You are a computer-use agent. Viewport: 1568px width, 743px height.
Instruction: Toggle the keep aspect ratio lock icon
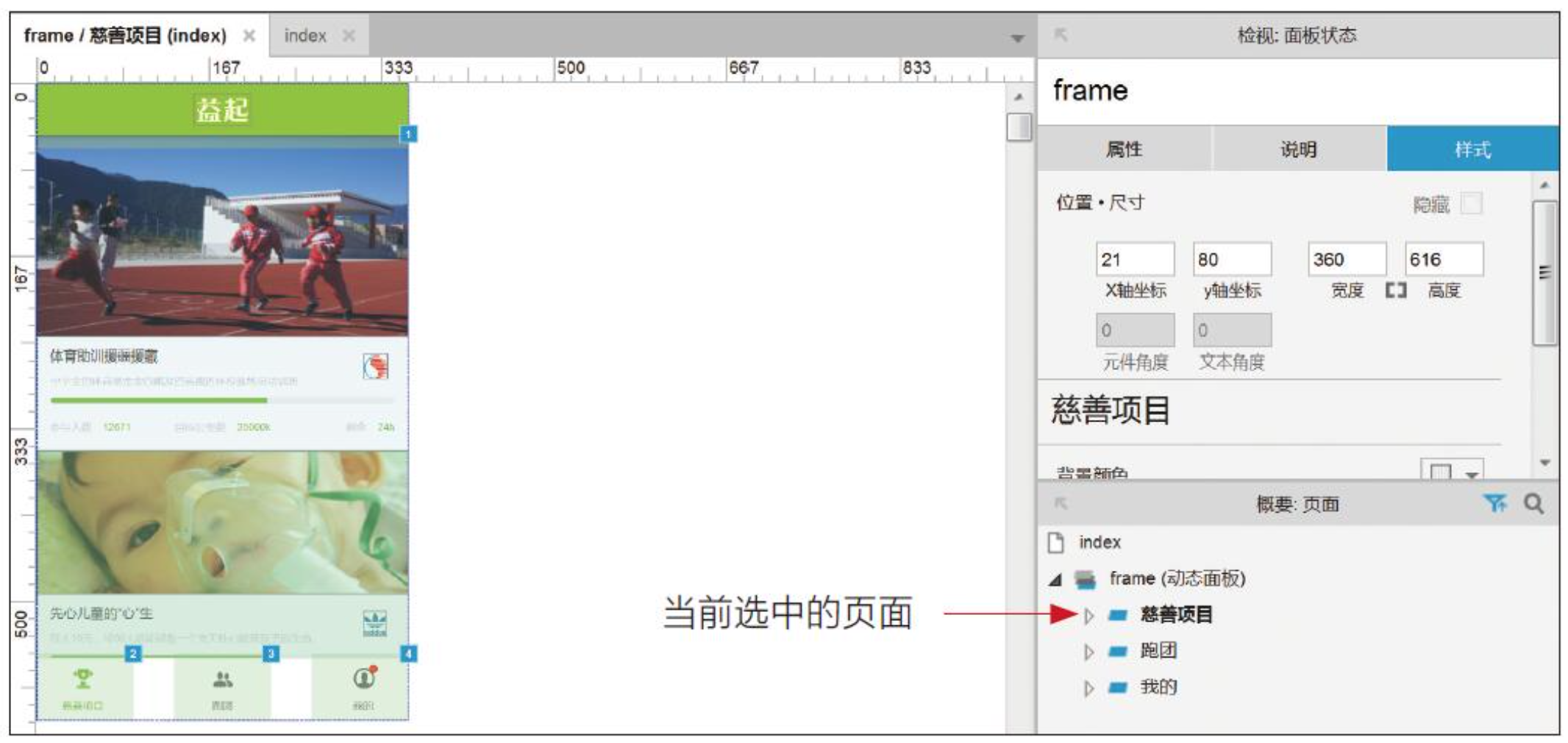1396,291
